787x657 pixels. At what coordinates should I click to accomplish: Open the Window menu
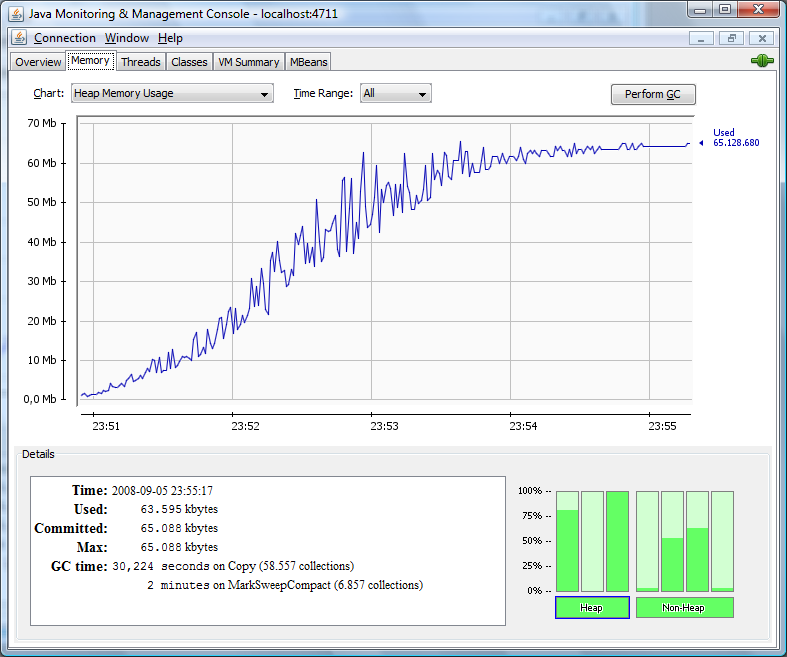pos(127,38)
